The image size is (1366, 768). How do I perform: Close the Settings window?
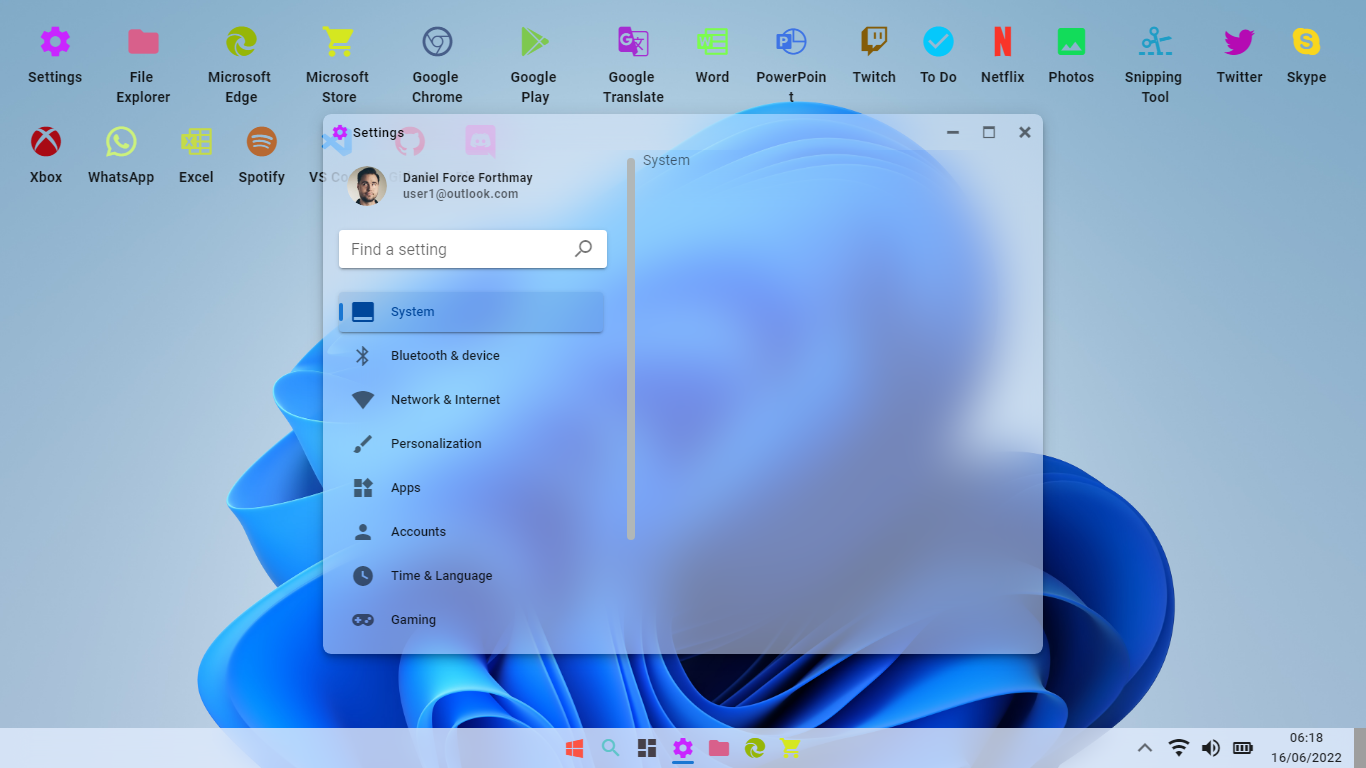(x=1025, y=132)
